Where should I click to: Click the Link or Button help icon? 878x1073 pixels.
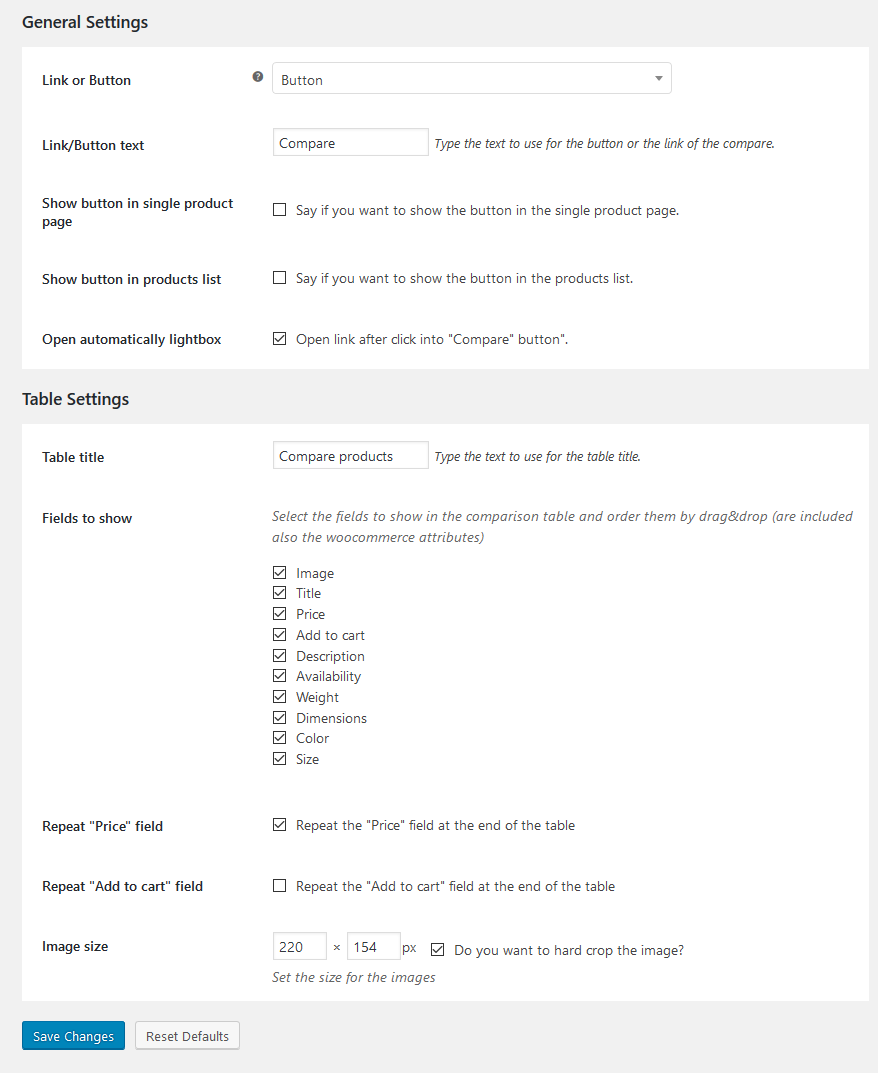[x=258, y=77]
